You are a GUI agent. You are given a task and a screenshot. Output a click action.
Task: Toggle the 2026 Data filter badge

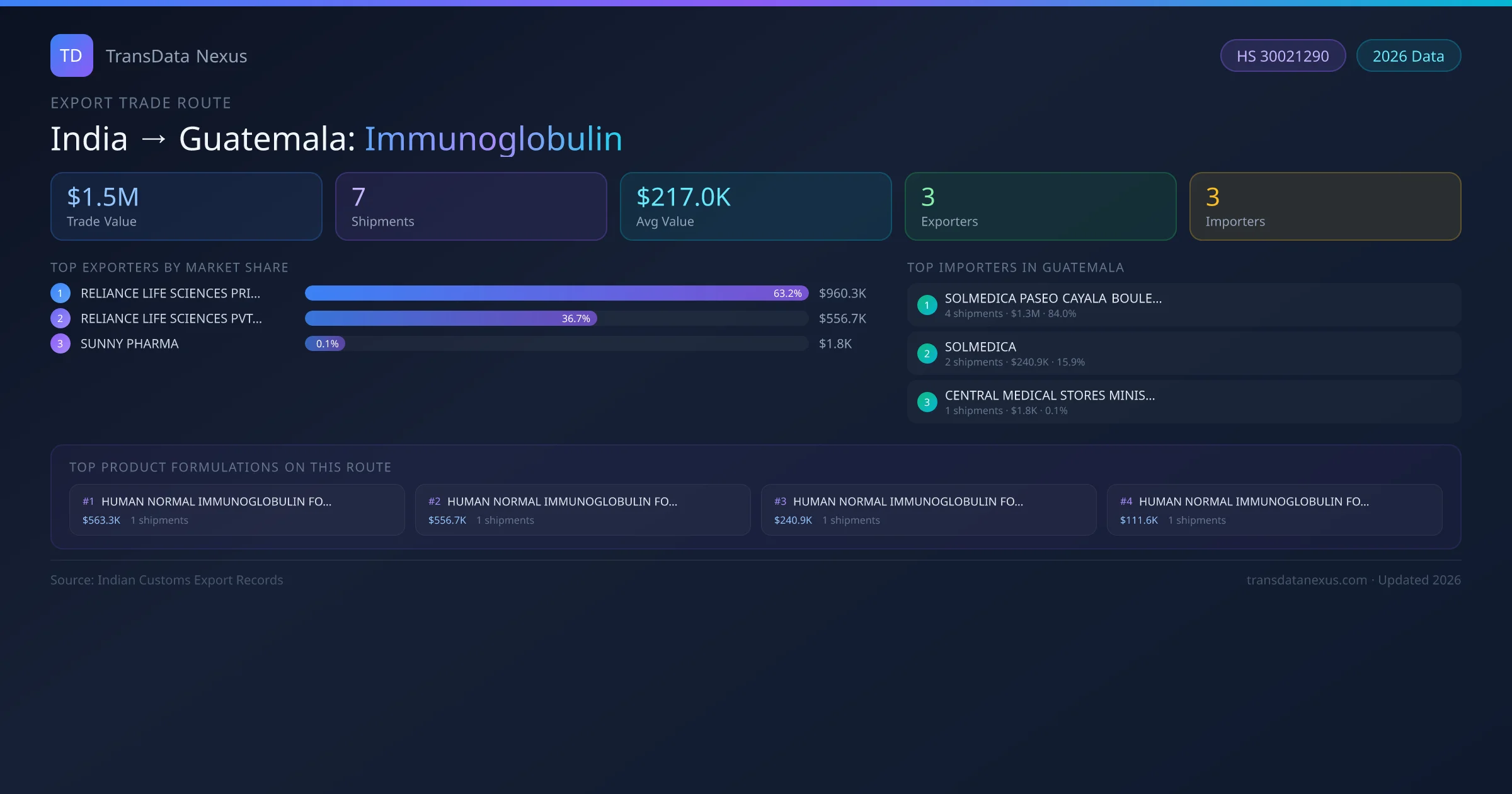coord(1408,55)
